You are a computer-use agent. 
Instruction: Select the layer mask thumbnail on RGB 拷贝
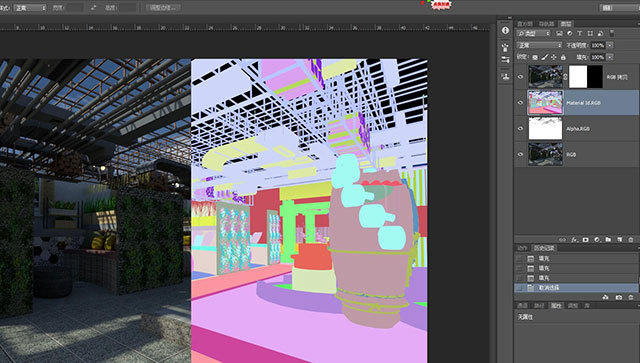tap(586, 77)
